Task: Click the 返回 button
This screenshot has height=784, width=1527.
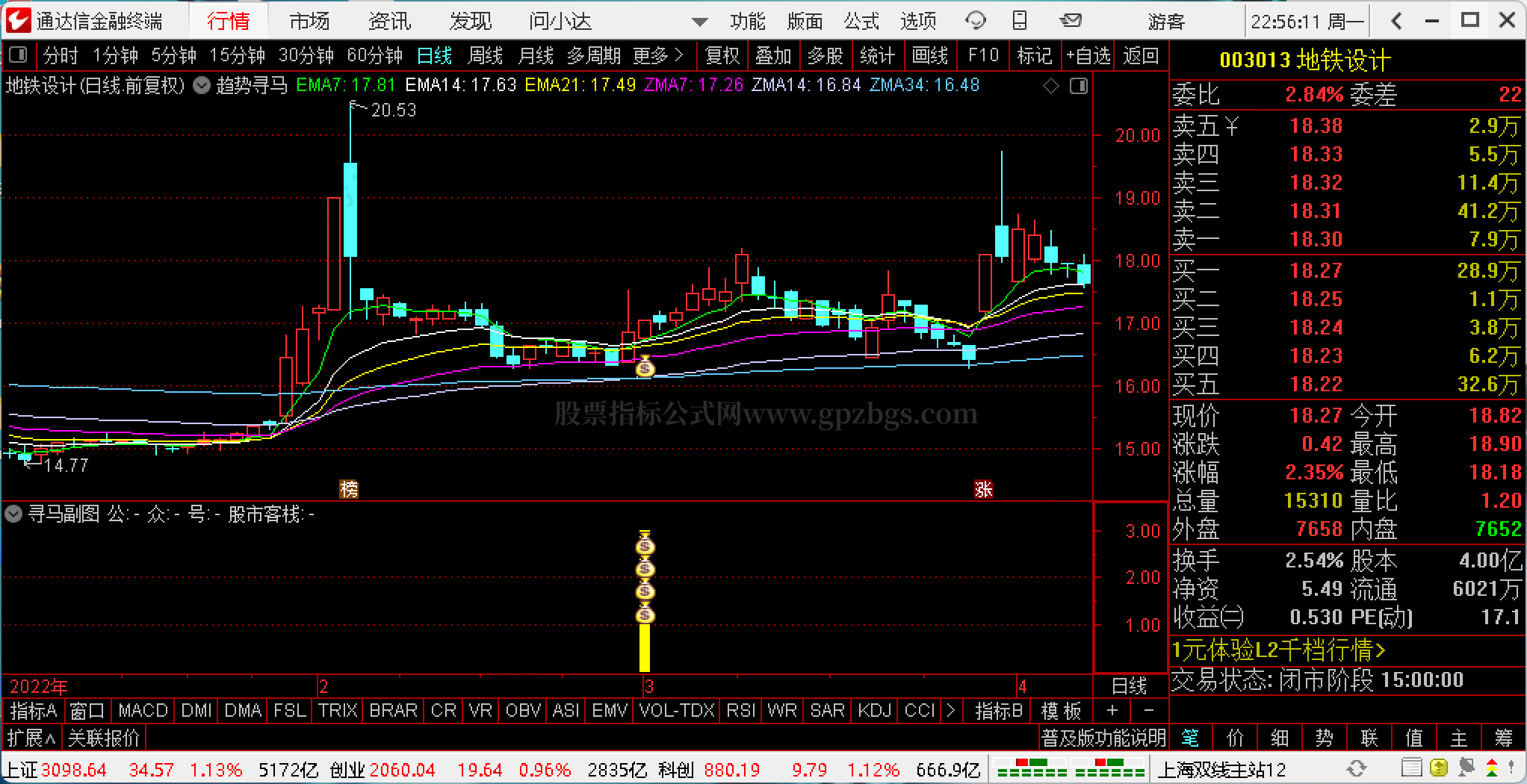Action: (x=1141, y=55)
